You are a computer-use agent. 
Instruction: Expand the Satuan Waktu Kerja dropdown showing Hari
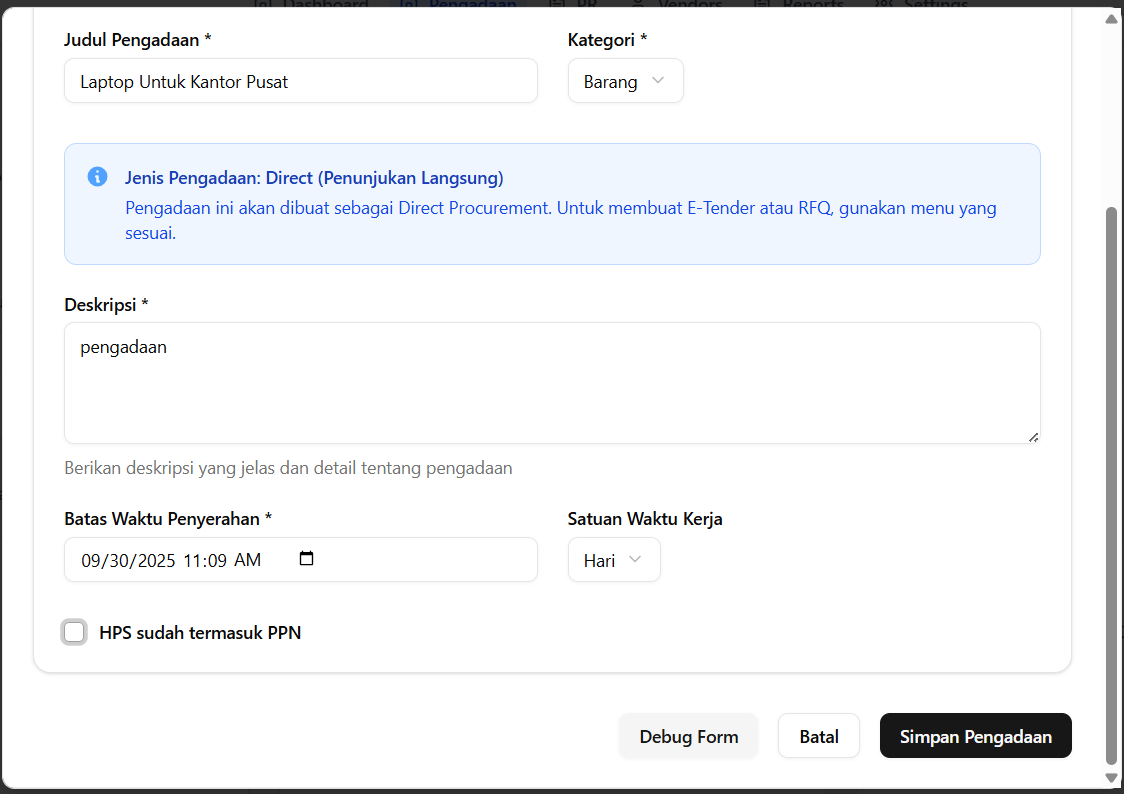[613, 560]
